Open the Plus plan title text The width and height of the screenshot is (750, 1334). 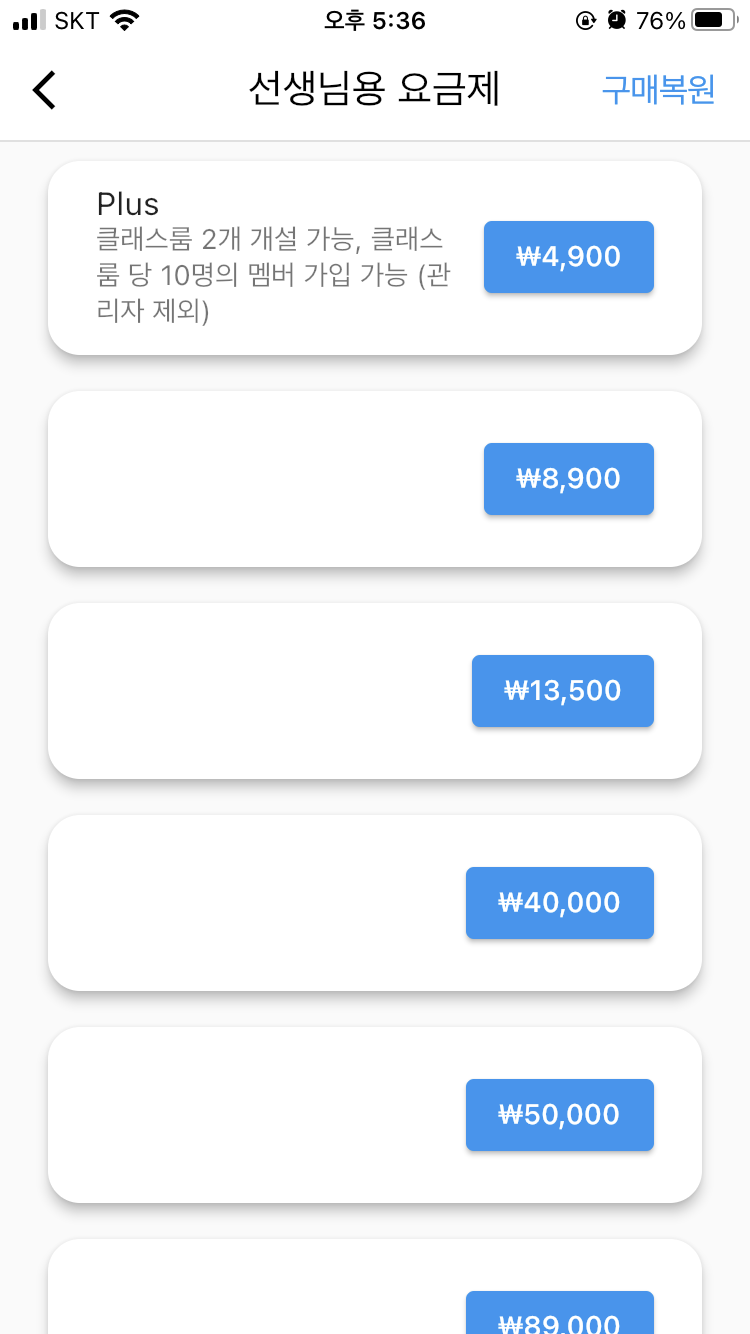point(128,204)
